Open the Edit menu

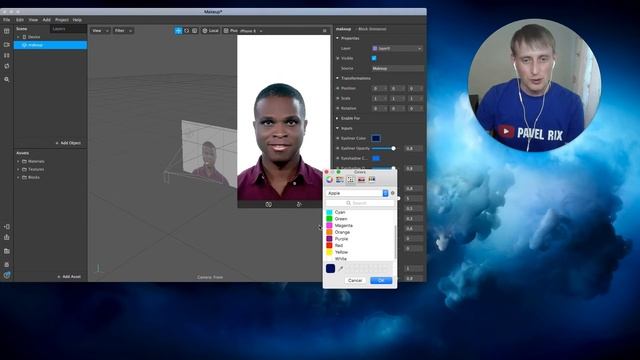[20, 20]
